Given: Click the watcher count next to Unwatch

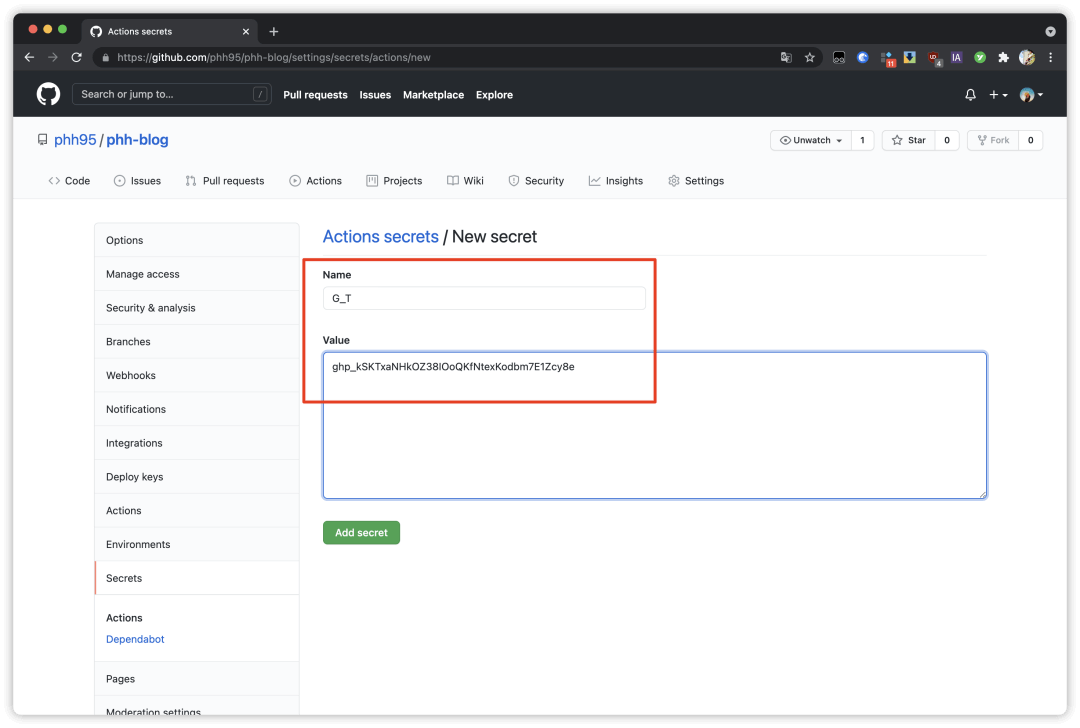Looking at the screenshot, I should [x=862, y=140].
